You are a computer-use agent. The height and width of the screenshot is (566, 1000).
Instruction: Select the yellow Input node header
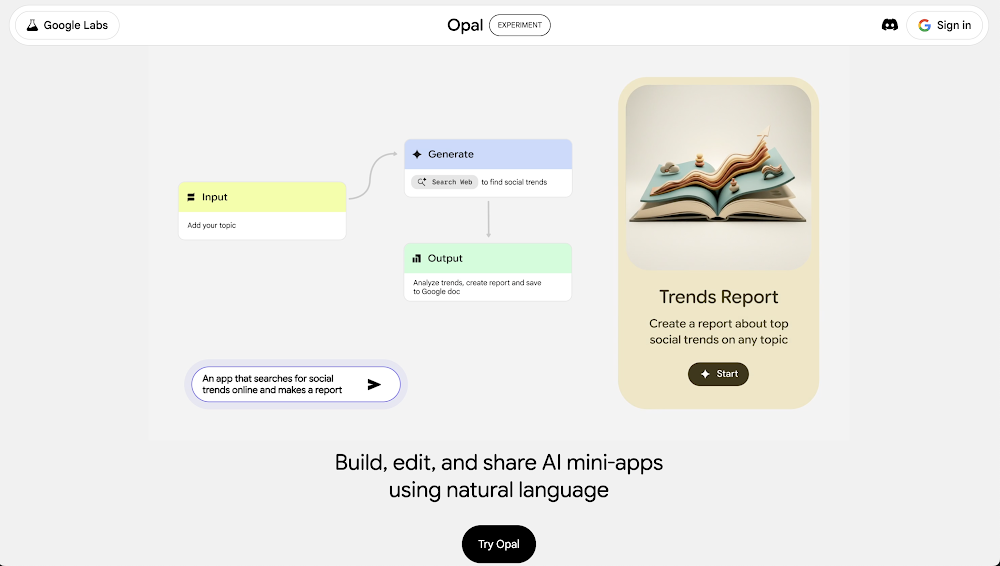point(262,197)
